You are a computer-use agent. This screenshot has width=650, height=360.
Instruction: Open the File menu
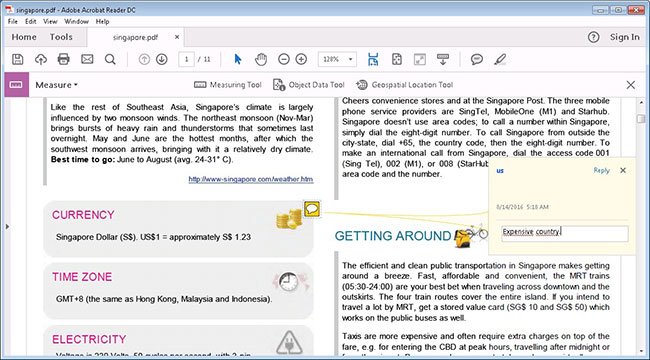click(x=12, y=21)
